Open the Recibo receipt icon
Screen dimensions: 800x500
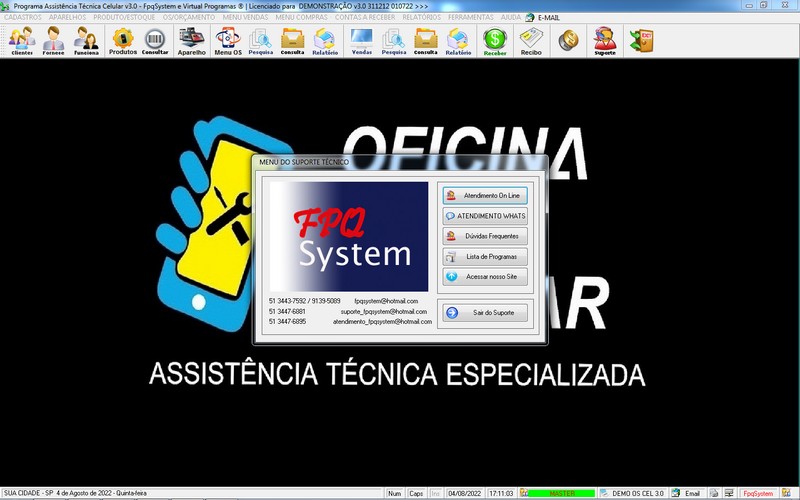coord(531,41)
